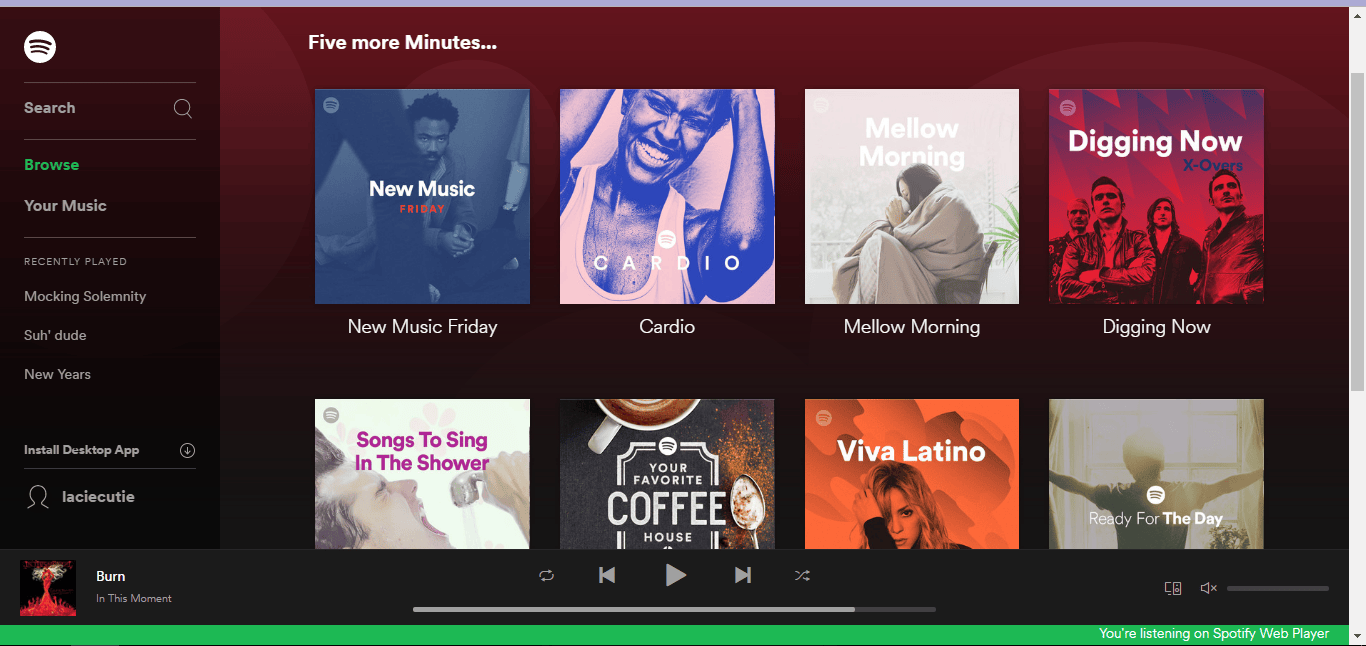Click the volume slider
This screenshot has width=1366, height=646.
(1278, 588)
